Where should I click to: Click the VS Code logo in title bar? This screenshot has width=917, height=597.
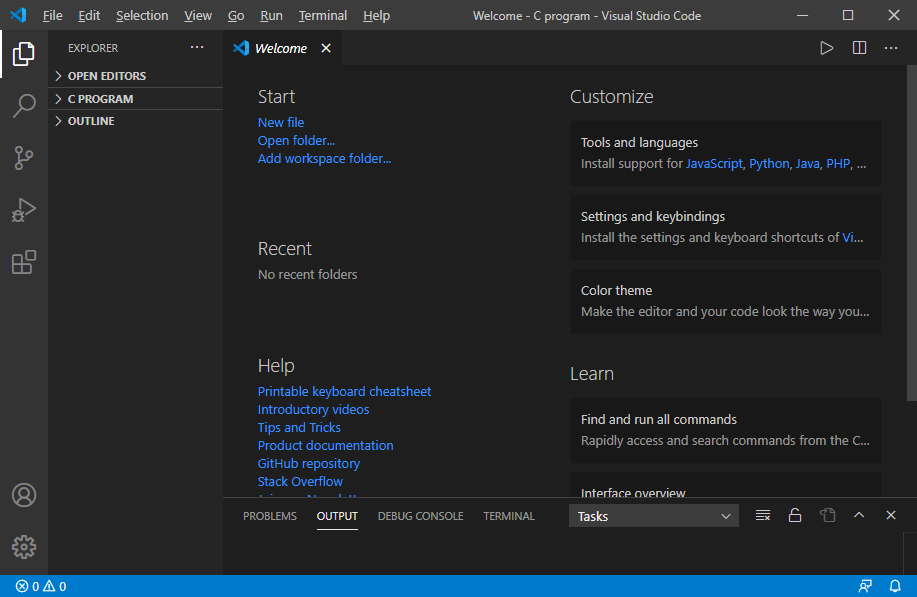18,15
